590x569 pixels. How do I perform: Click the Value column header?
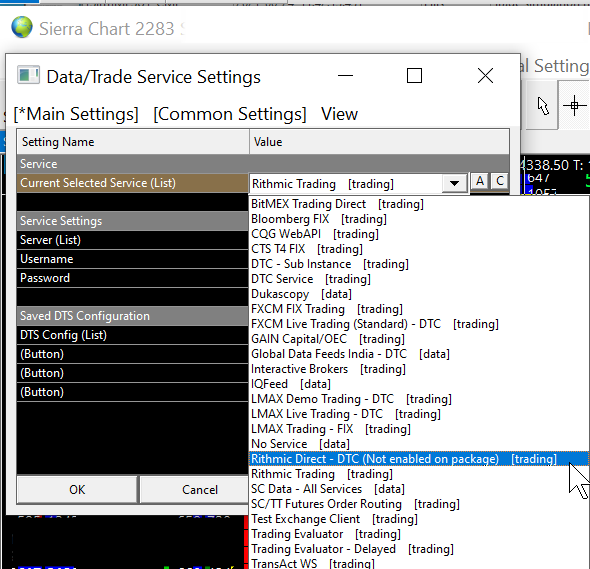[379, 142]
